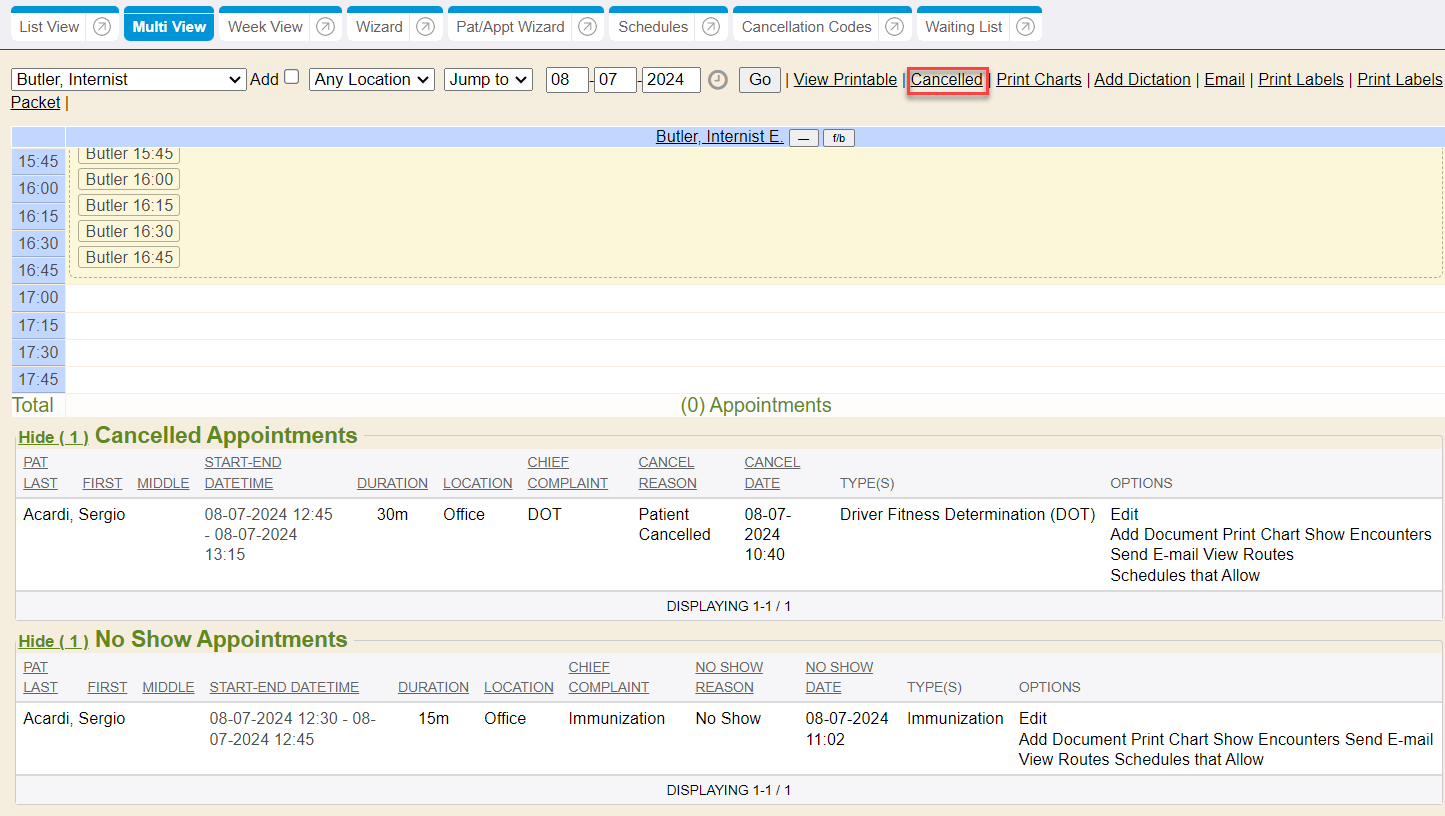Open the Jump to dropdown
The image size is (1445, 816).
coord(488,79)
